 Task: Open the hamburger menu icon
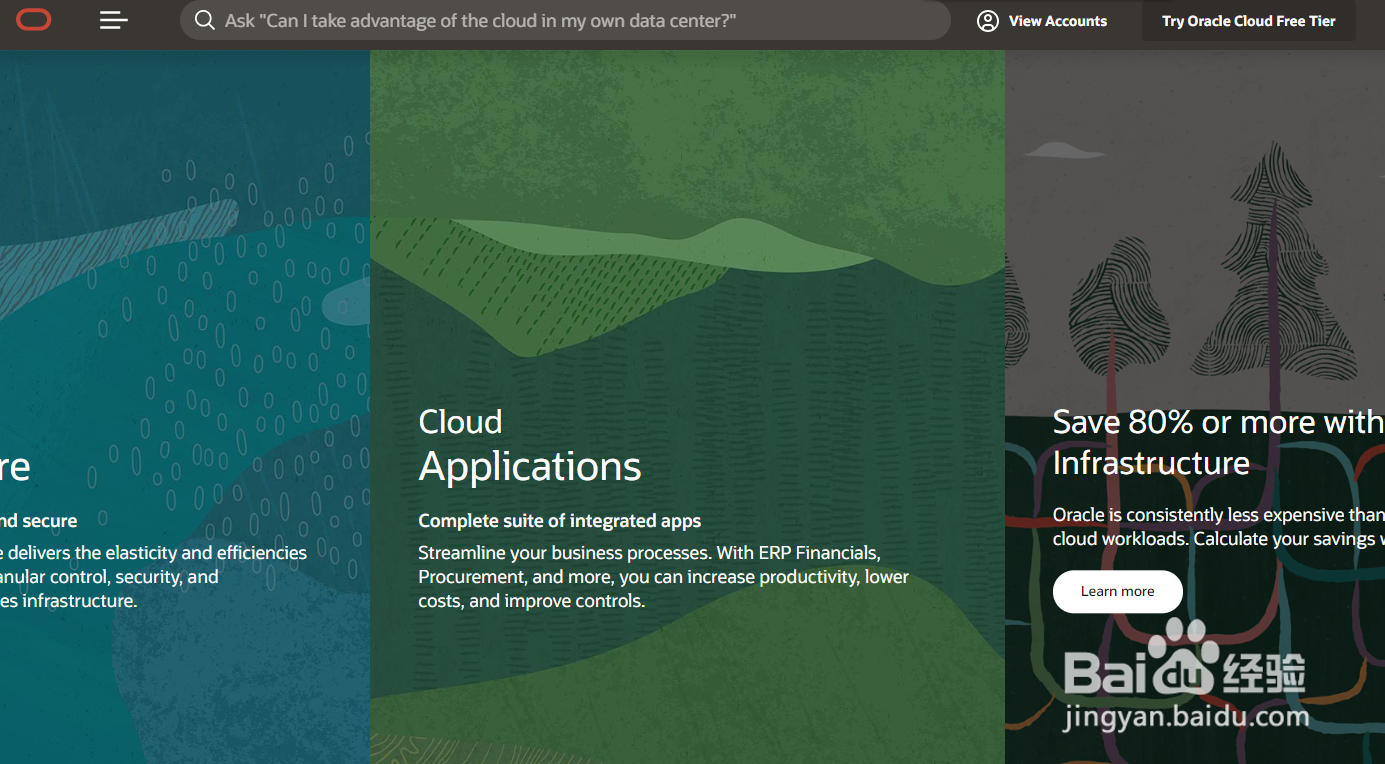point(114,20)
